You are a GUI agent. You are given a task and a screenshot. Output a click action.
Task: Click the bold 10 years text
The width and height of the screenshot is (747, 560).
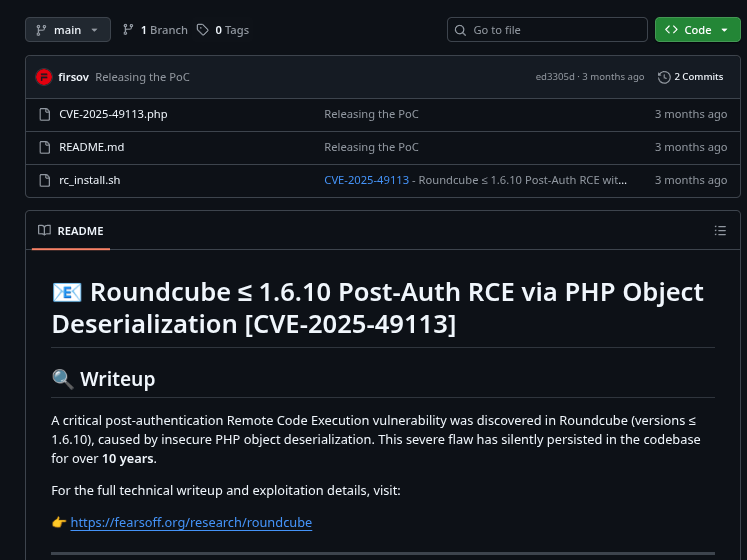click(128, 458)
